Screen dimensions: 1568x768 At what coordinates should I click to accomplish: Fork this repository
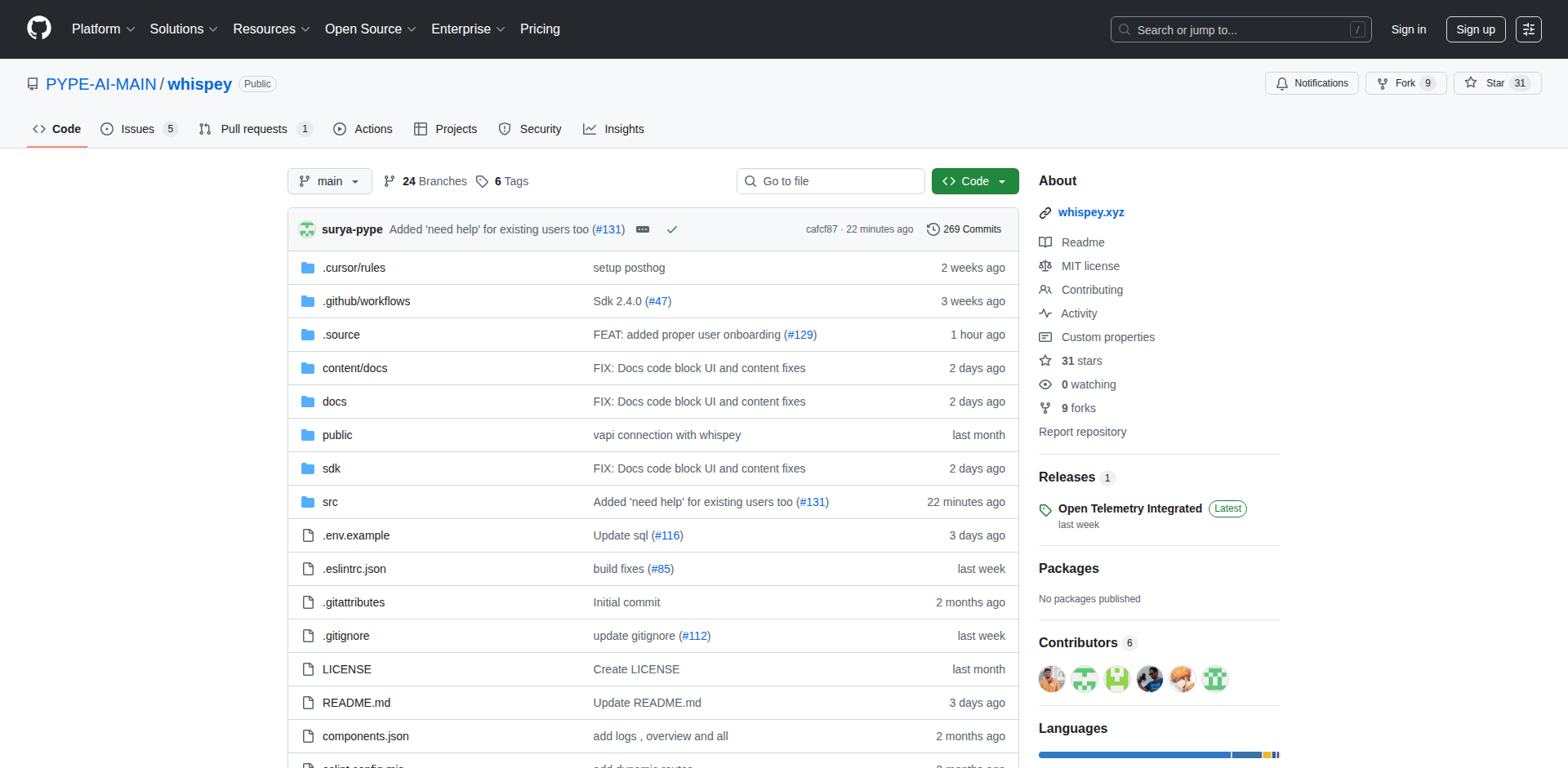pos(1405,83)
